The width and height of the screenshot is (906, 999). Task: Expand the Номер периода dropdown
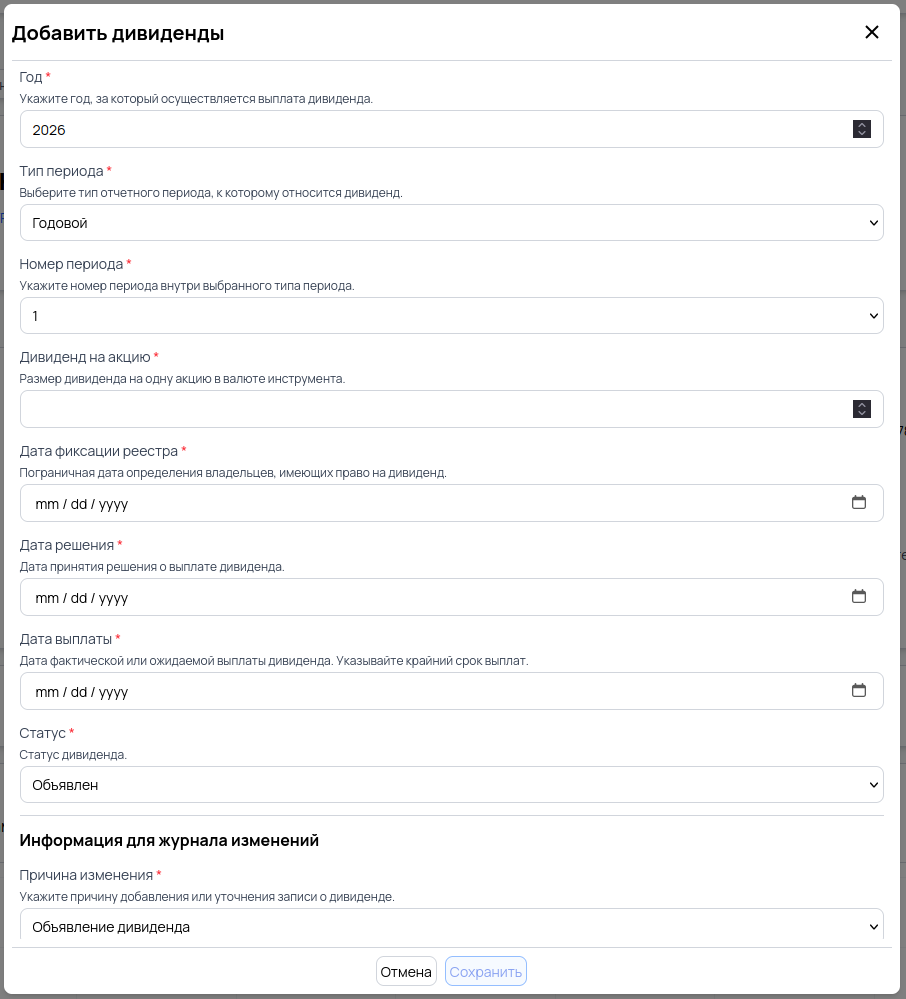coord(451,316)
